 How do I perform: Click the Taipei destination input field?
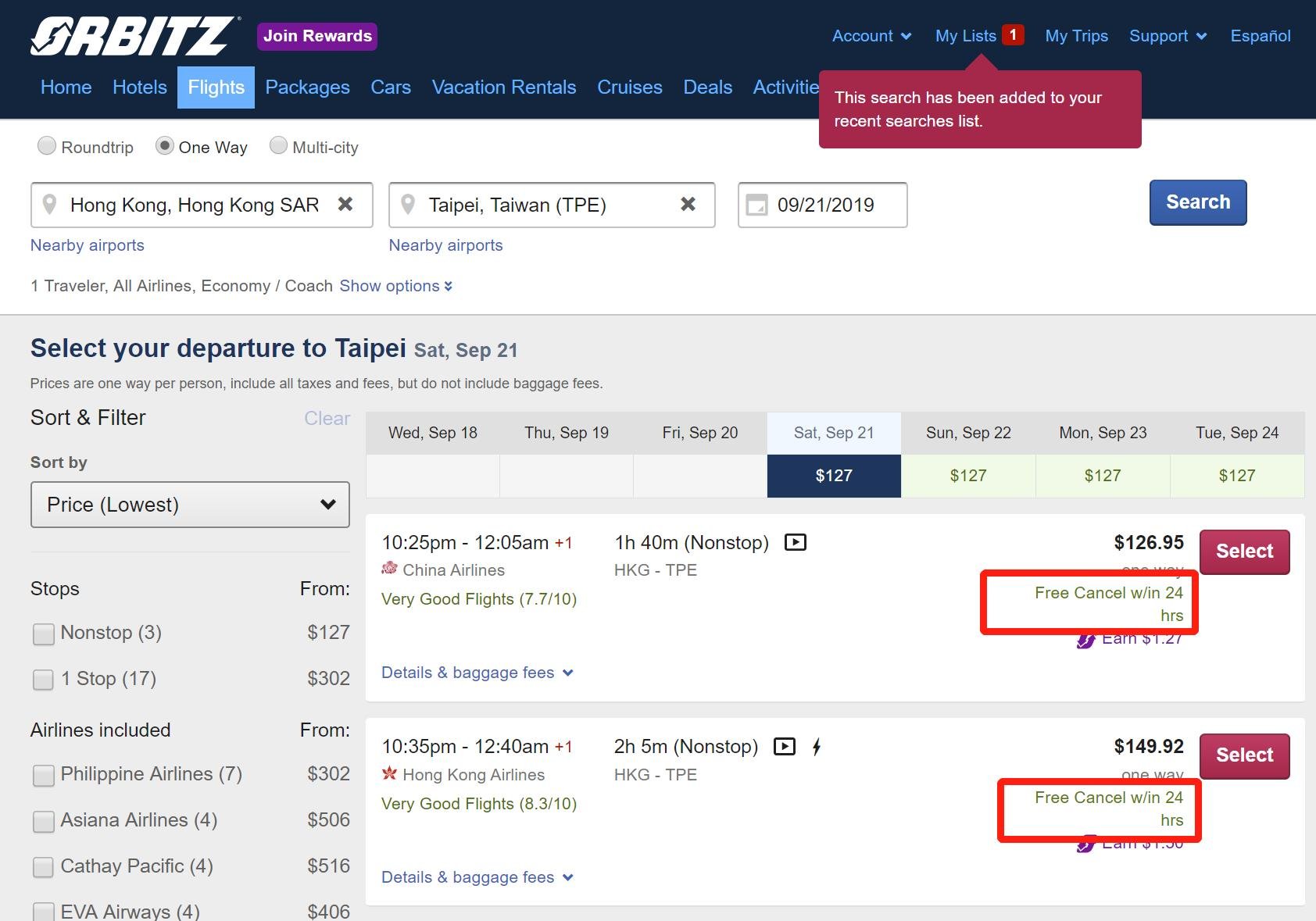tap(553, 205)
